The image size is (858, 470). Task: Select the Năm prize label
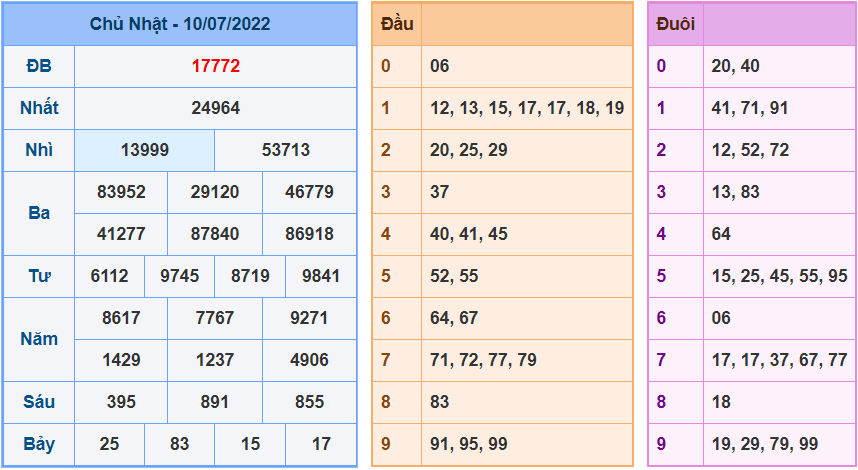39,339
